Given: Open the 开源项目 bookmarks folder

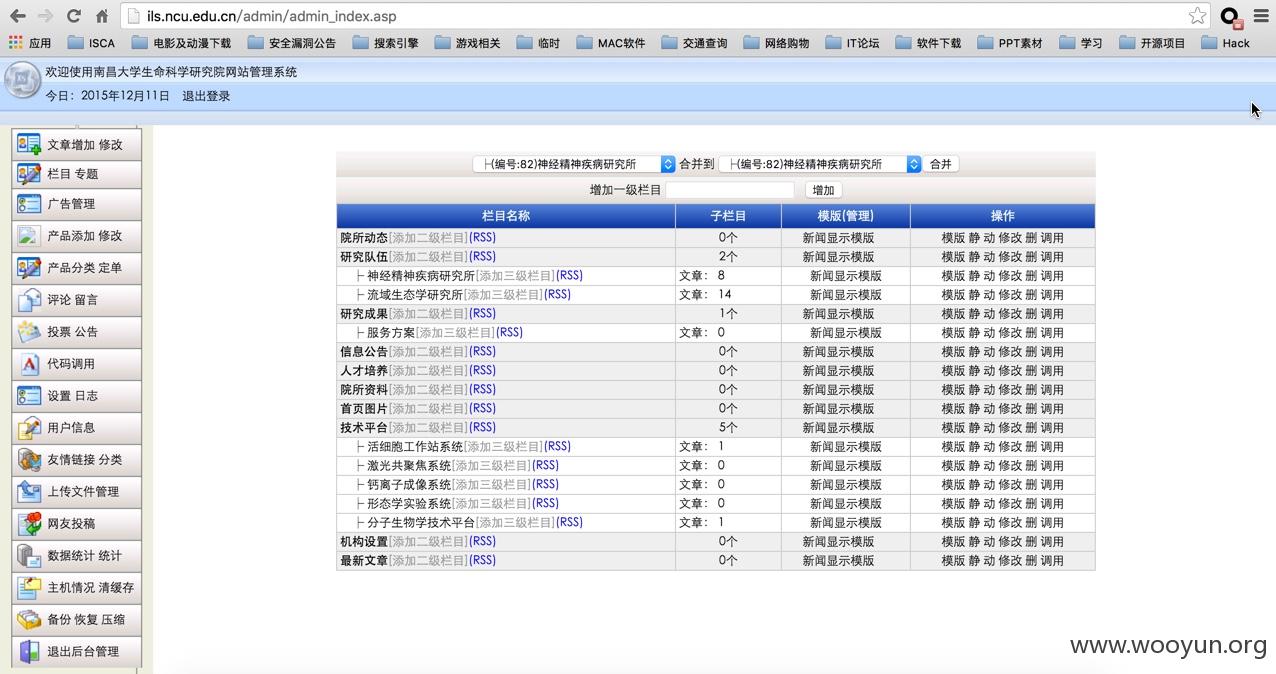Looking at the screenshot, I should [x=1152, y=43].
